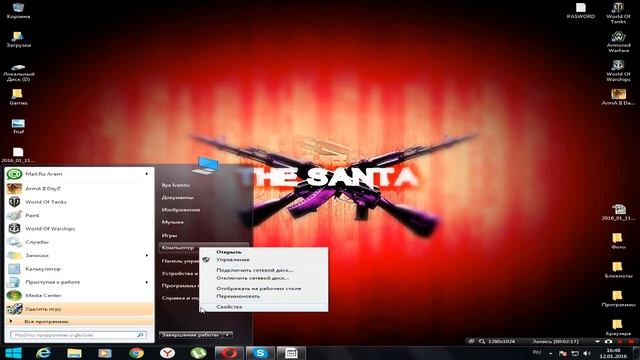Open Yandex browser from the taskbar
The height and width of the screenshot is (360, 640).
pyautogui.click(x=167, y=353)
